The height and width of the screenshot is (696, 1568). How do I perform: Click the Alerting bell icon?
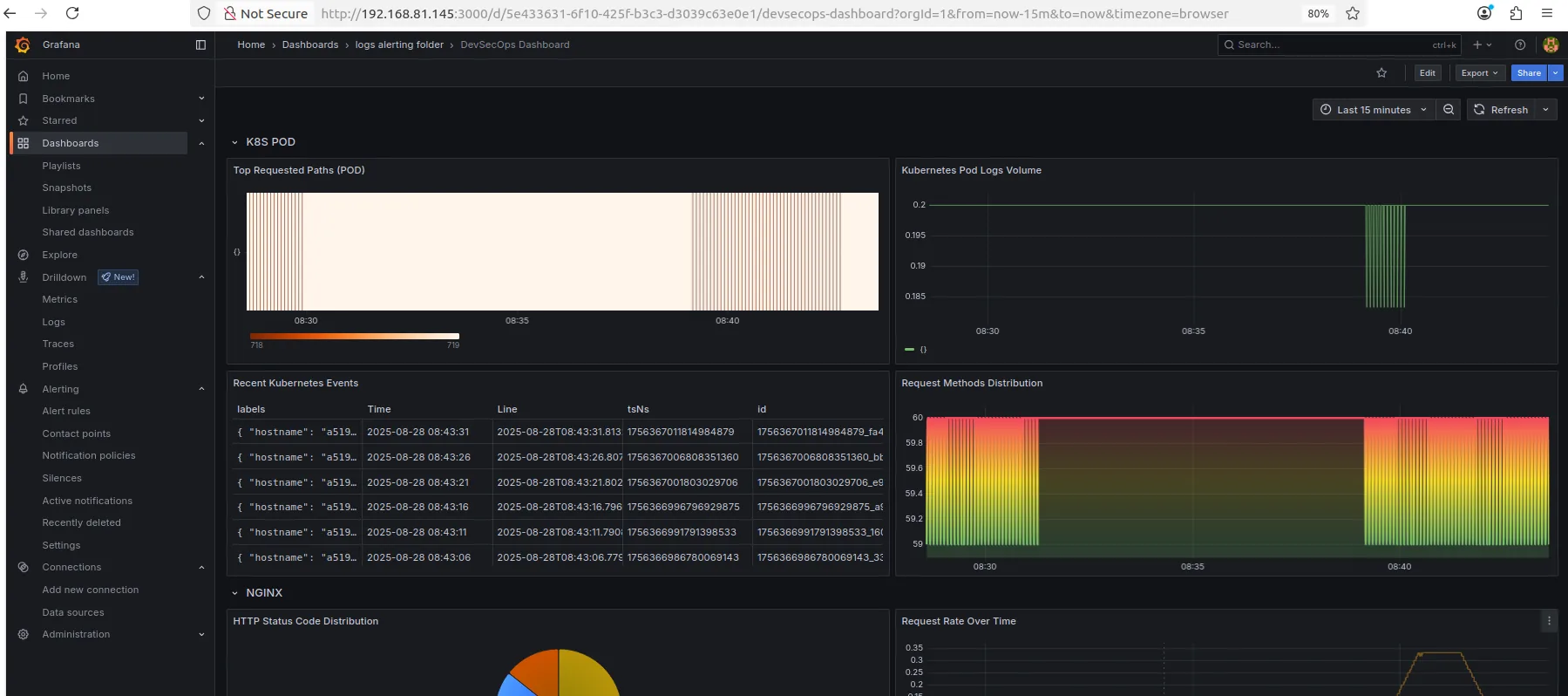coord(24,389)
